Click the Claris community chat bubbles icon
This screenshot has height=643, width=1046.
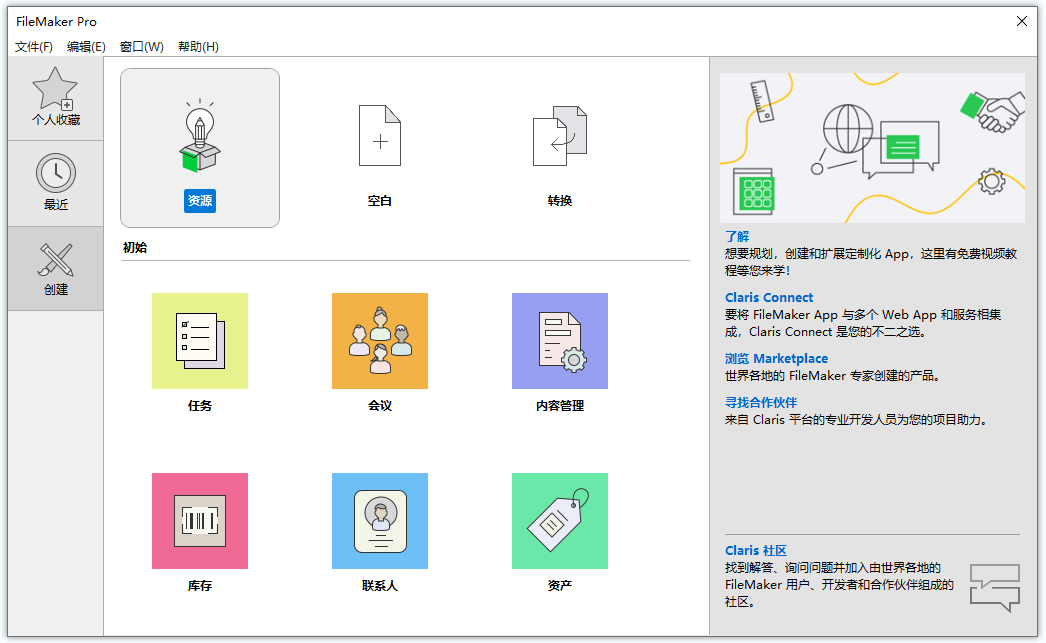(995, 588)
